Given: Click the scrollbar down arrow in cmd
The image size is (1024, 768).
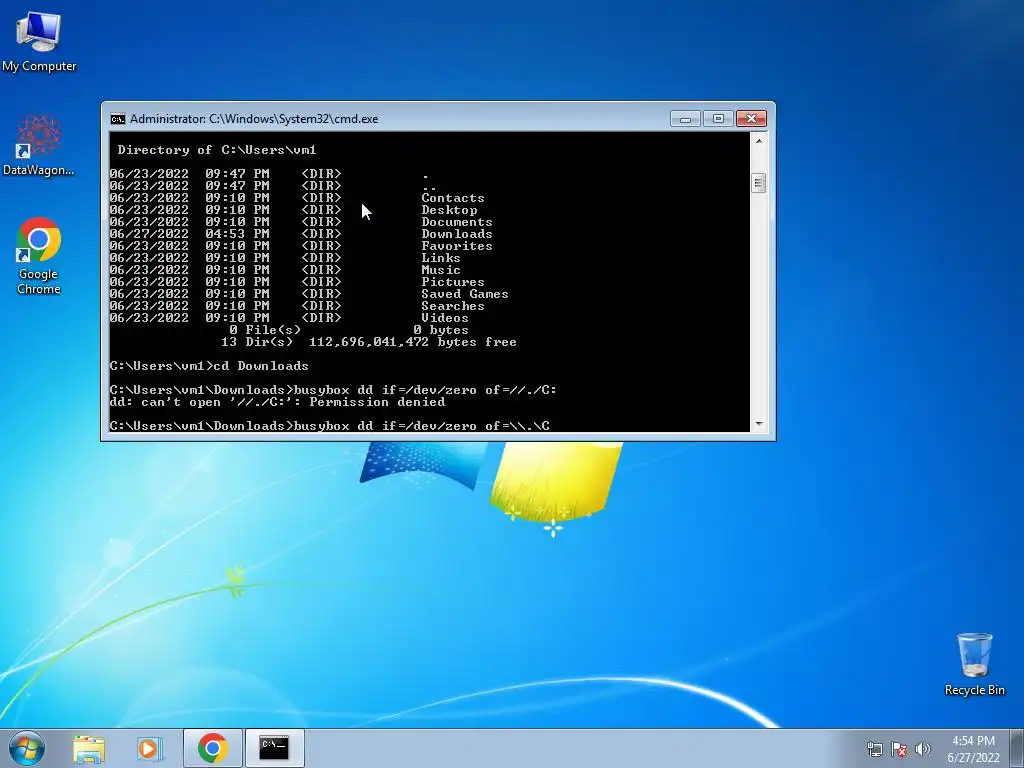Looking at the screenshot, I should (x=758, y=424).
